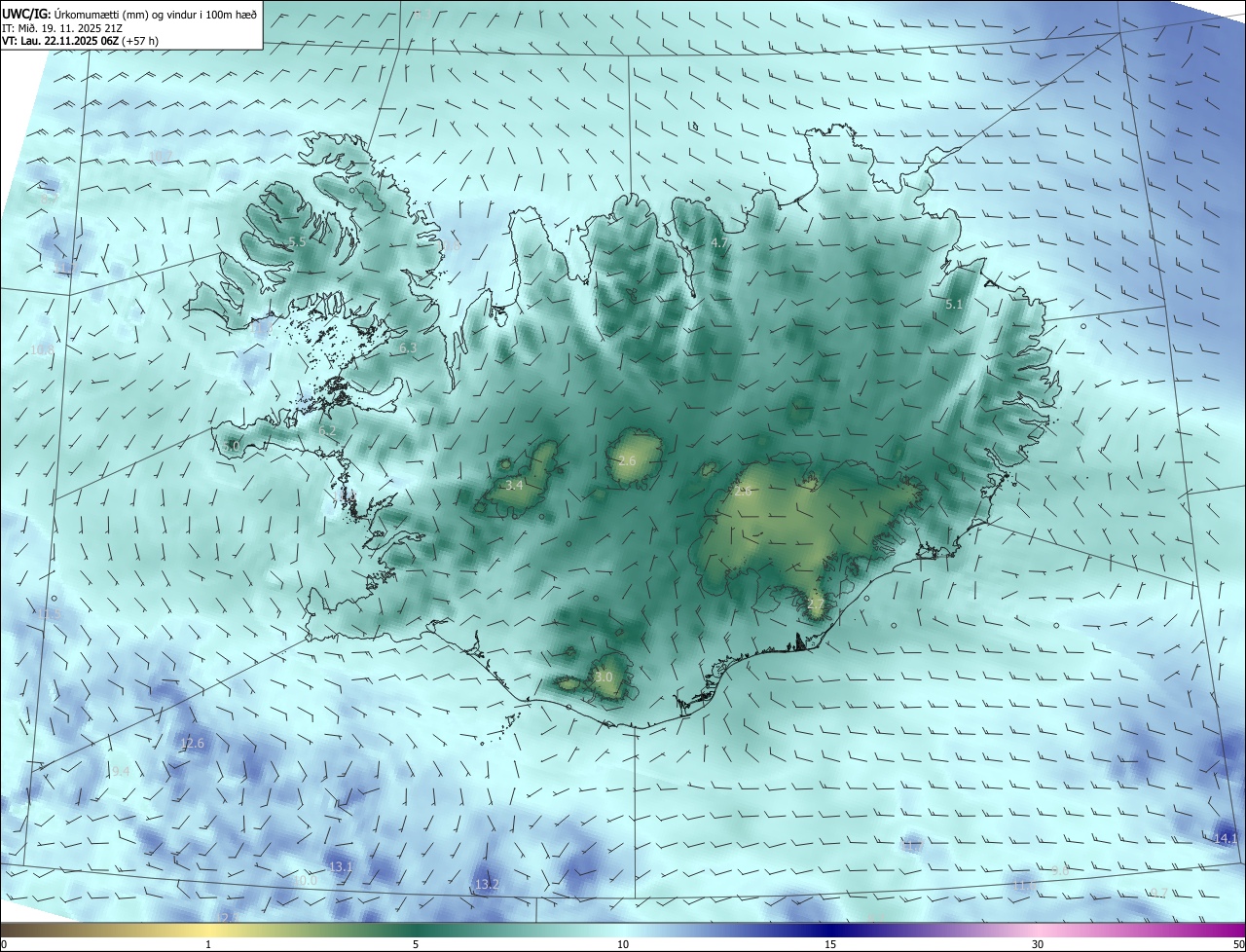The width and height of the screenshot is (1246, 952).
Task: Click the 5.0 value on Snæfellsnes peninsula
Action: coord(231,446)
